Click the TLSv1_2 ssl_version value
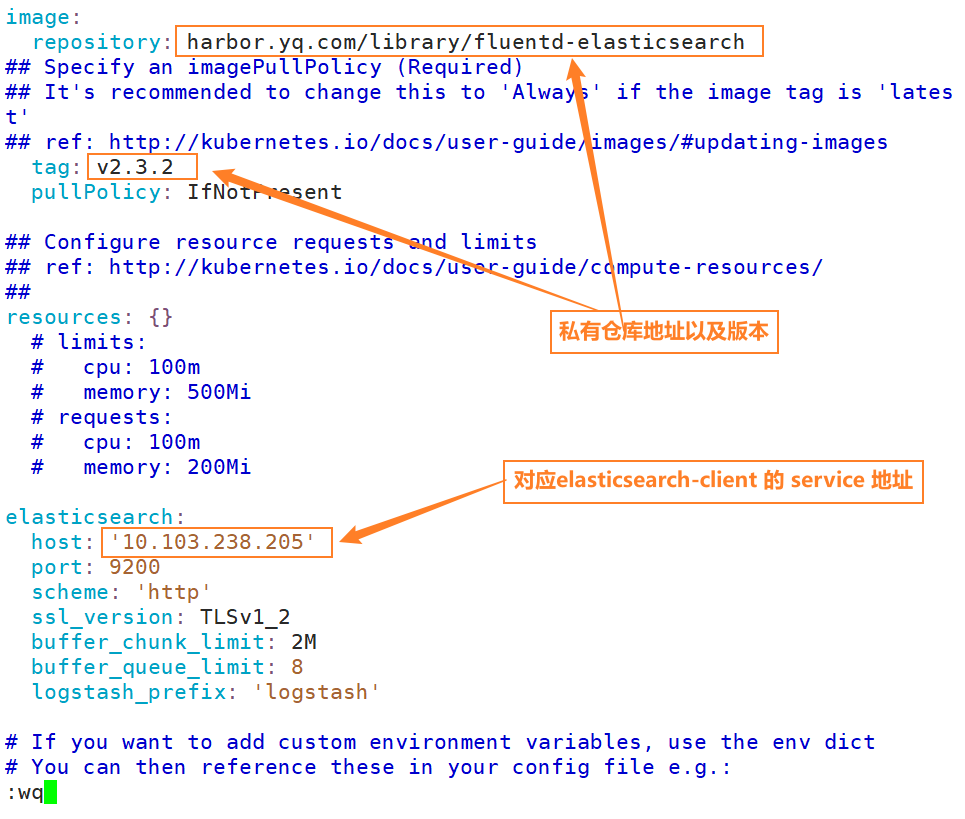 tap(245, 617)
